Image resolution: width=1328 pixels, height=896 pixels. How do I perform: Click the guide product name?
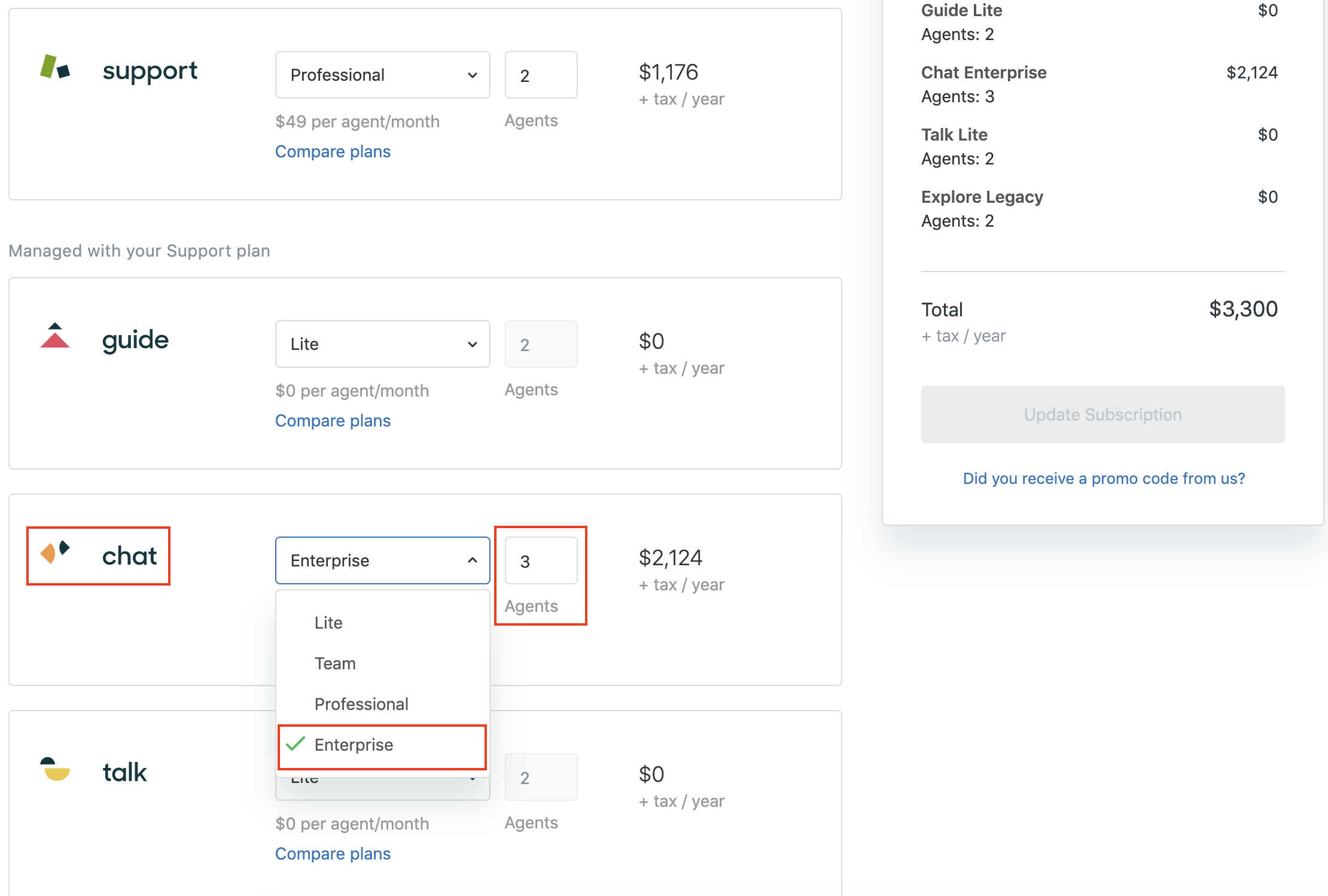pos(136,340)
